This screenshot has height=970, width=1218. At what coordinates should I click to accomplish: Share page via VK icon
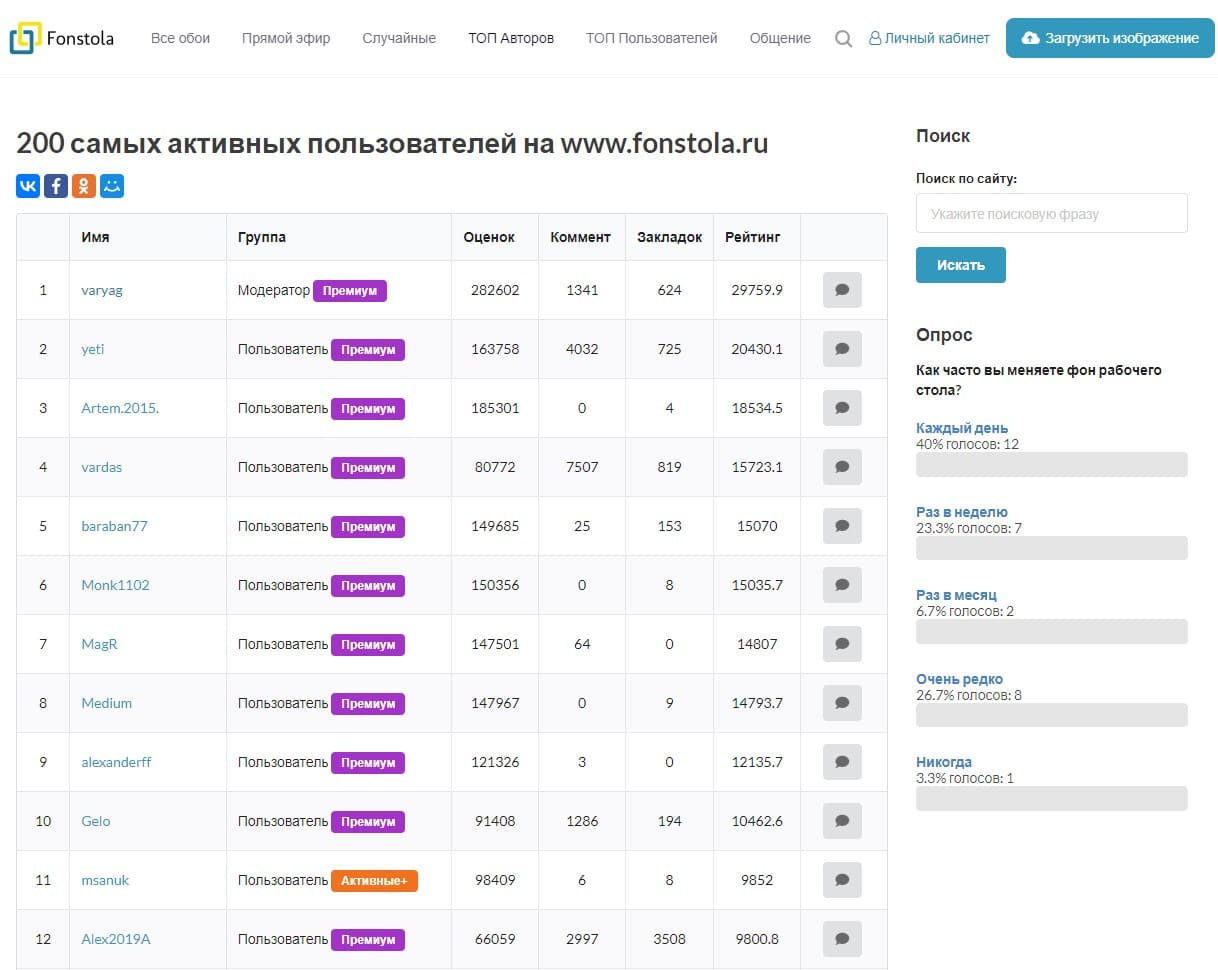[28, 186]
